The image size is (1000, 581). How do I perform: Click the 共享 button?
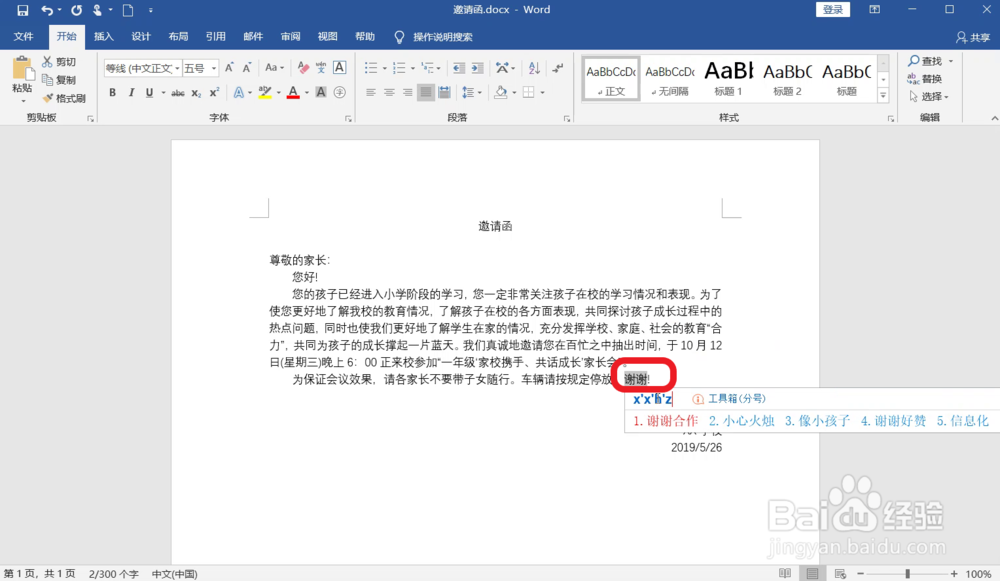973,38
